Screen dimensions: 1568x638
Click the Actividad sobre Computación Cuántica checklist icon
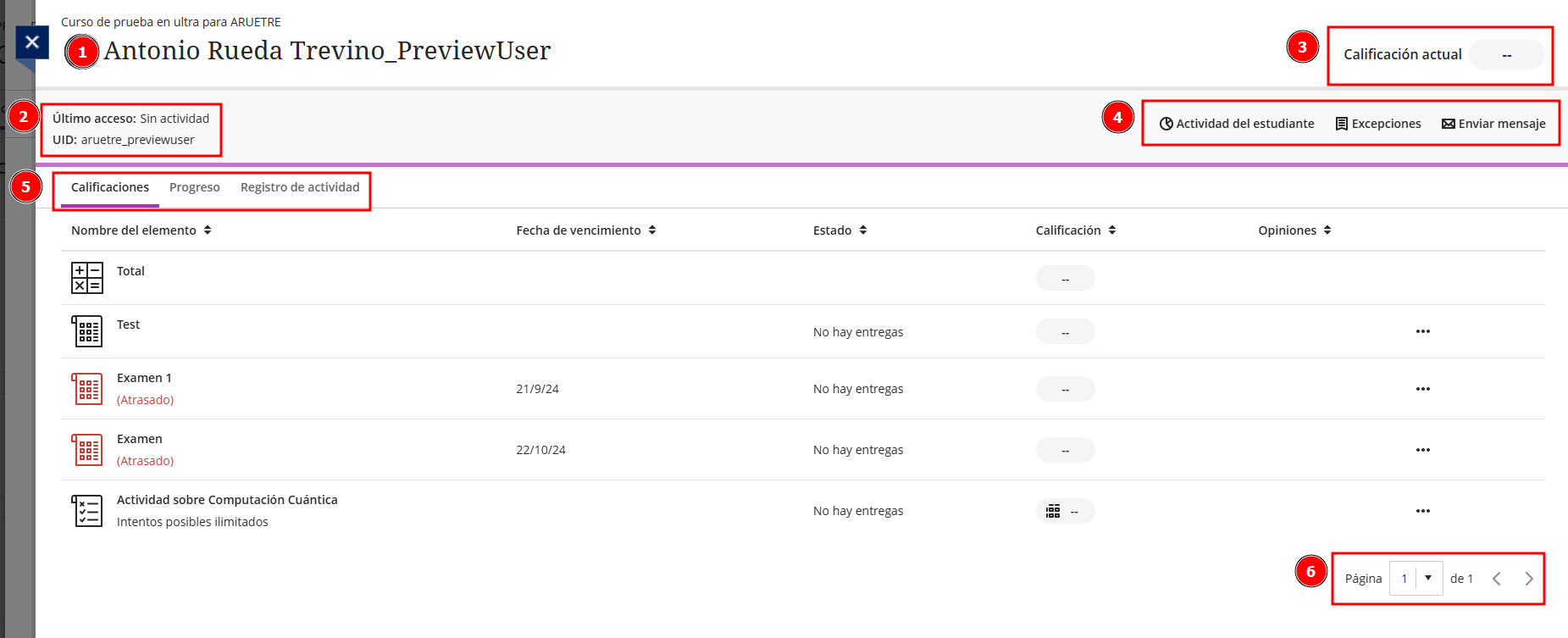click(87, 511)
